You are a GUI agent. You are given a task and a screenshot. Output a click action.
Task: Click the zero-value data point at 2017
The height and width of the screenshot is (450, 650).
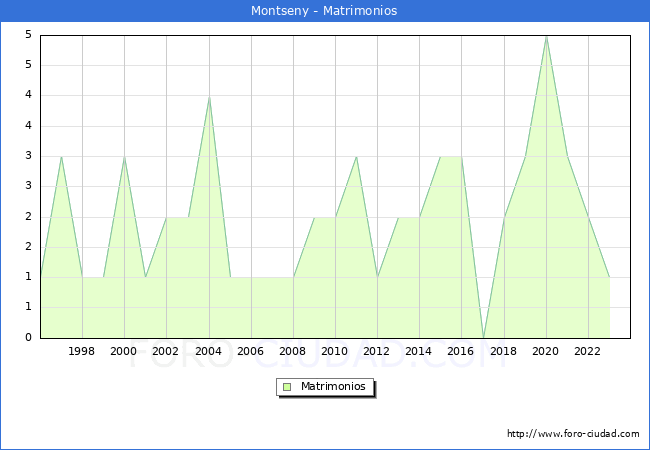tap(483, 338)
